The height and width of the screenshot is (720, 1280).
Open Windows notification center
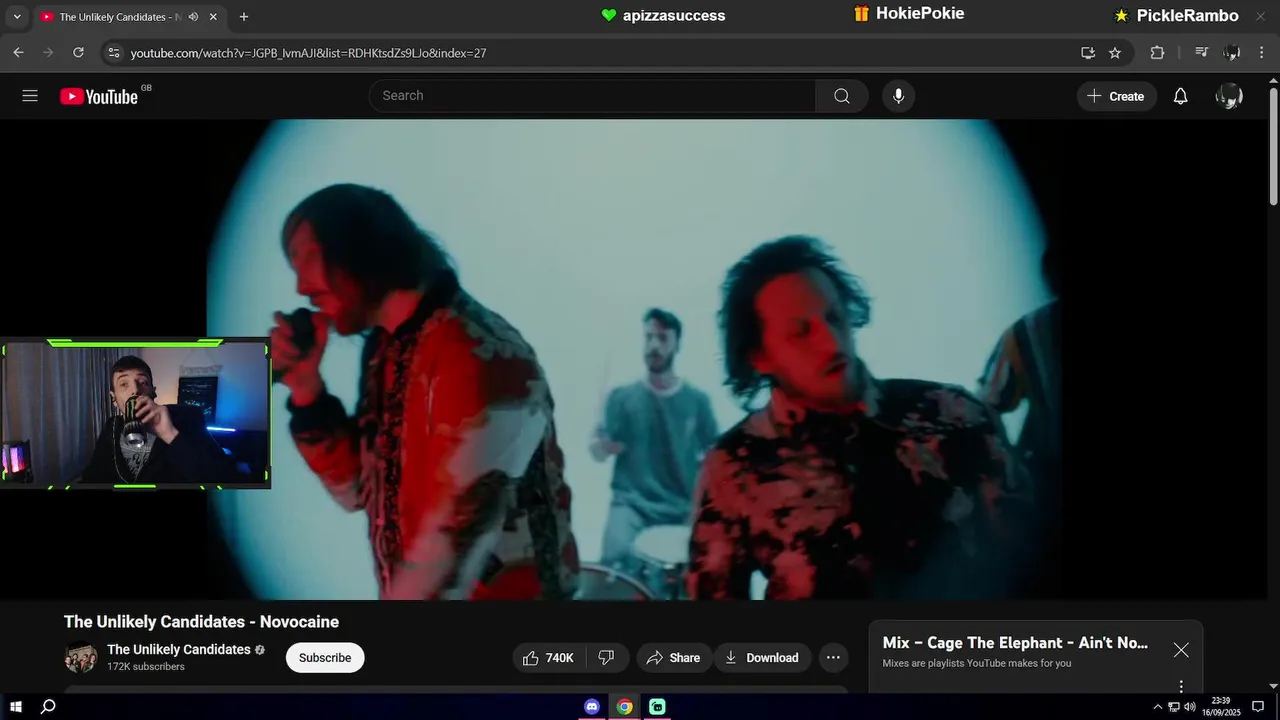tap(1258, 707)
